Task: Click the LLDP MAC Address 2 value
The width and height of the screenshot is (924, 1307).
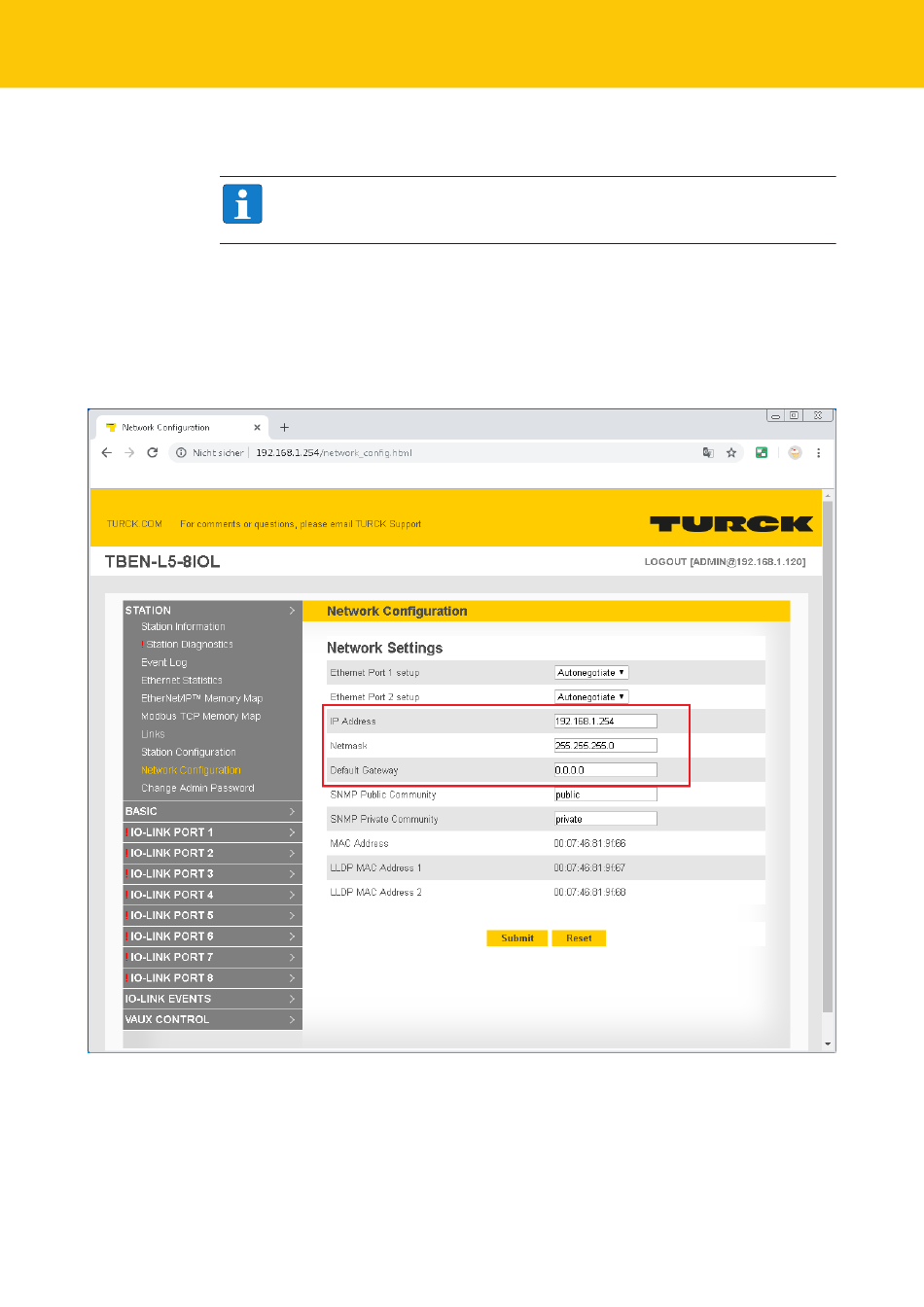Action: click(x=590, y=893)
